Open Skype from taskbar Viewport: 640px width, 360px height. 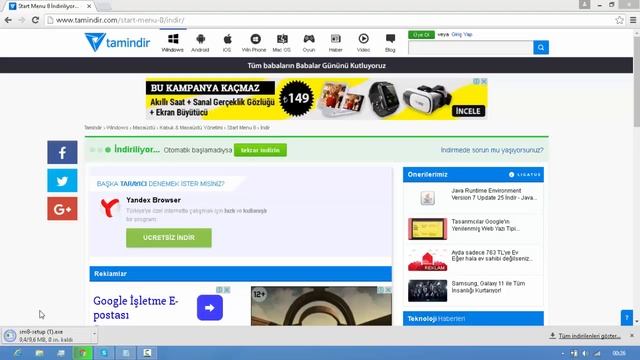point(104,353)
